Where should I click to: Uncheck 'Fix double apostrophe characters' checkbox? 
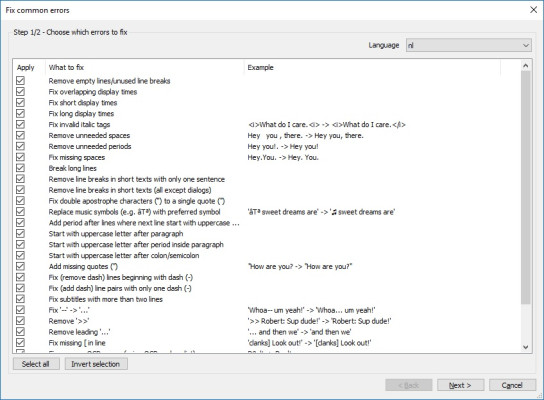(20, 201)
